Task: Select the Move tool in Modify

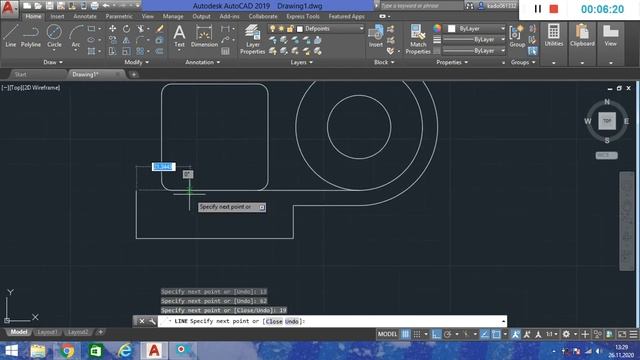Action: (x=112, y=29)
